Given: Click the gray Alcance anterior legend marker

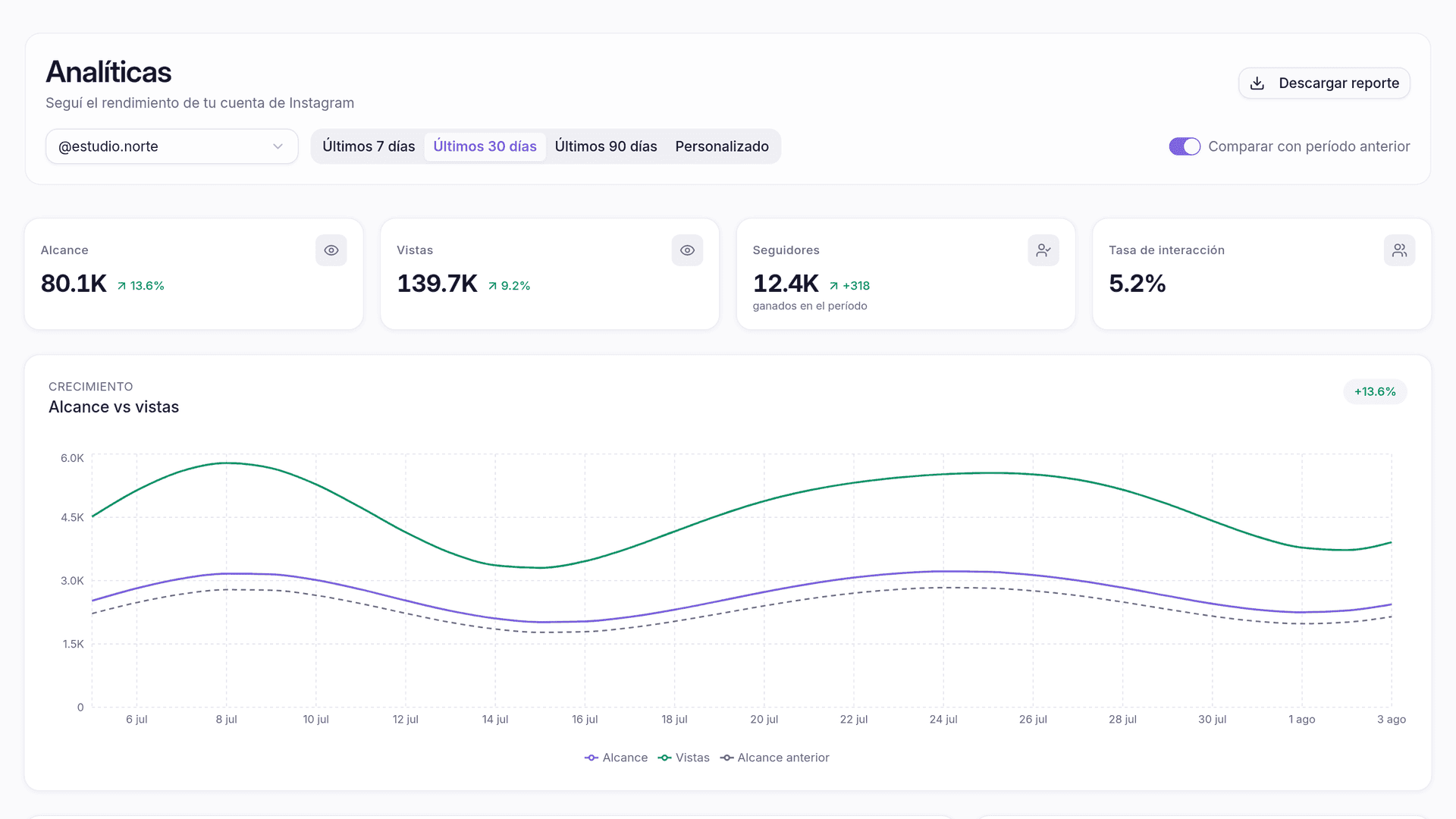Looking at the screenshot, I should 726,758.
